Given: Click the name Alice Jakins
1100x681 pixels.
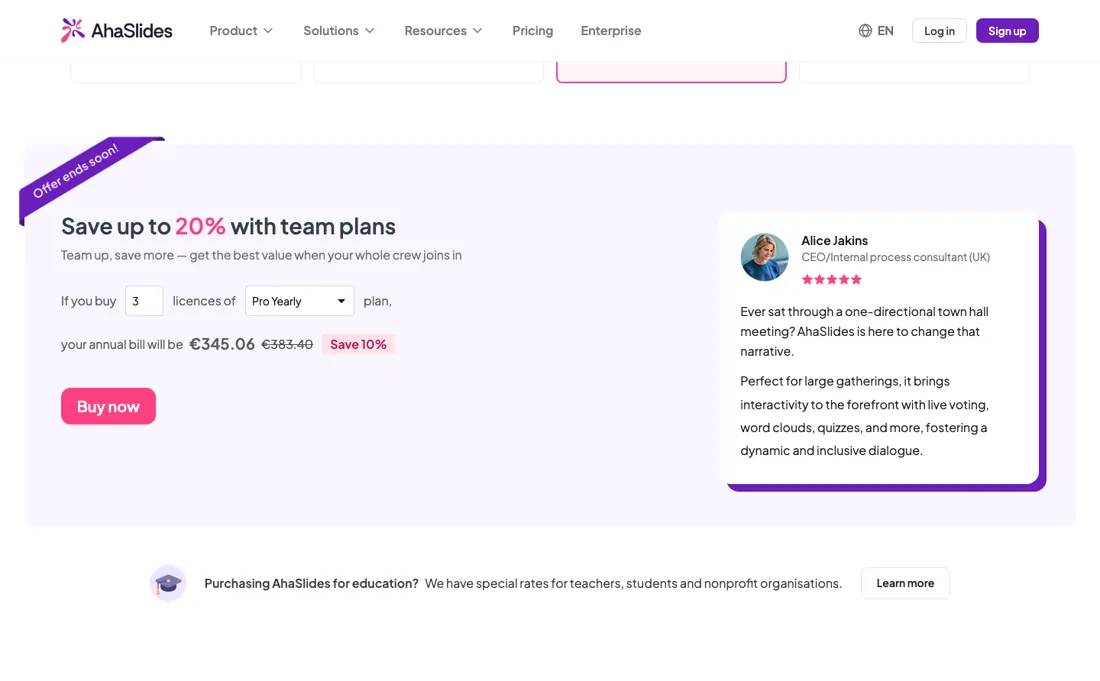Looking at the screenshot, I should (834, 241).
